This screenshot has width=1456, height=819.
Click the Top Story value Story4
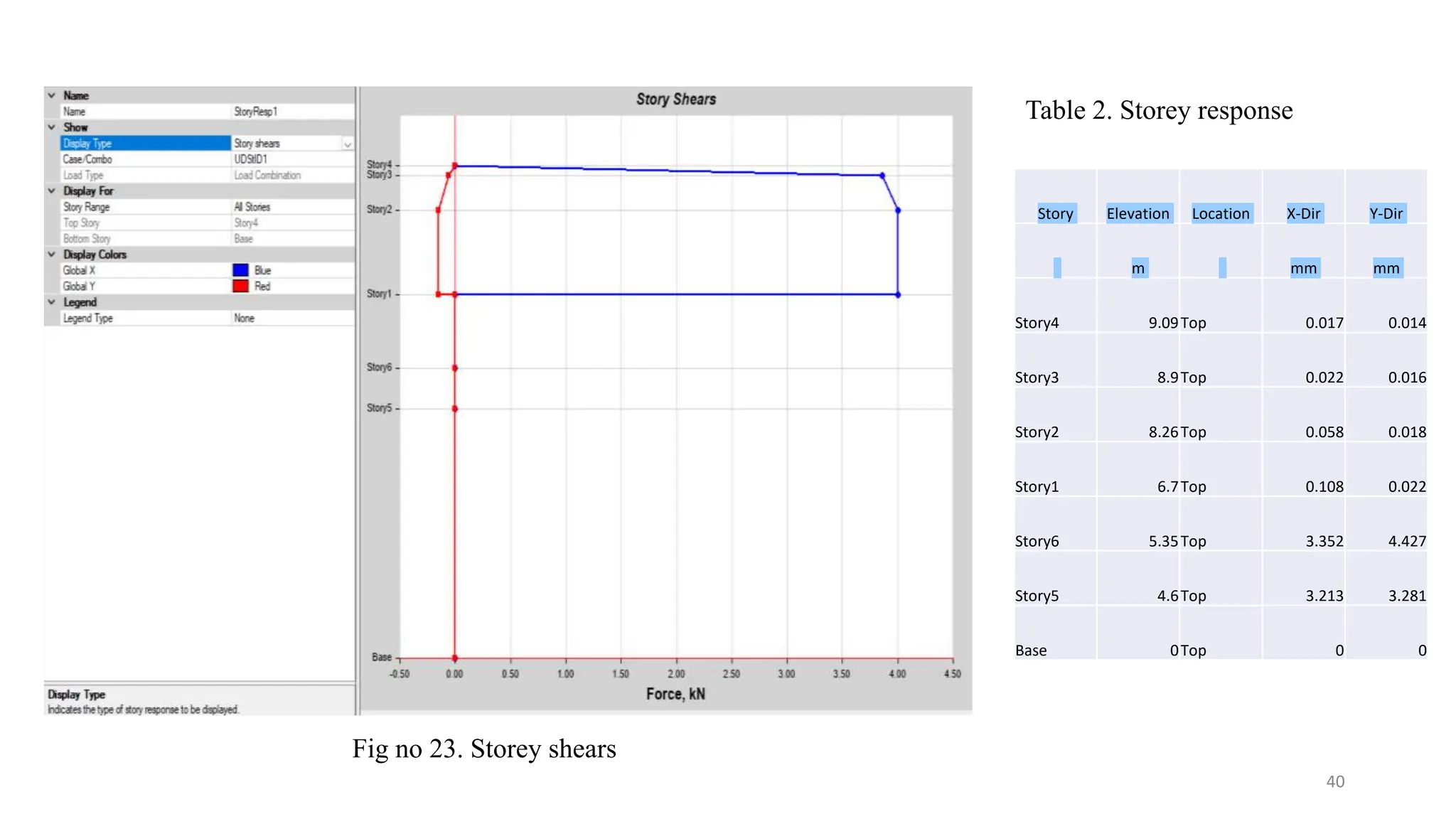click(x=291, y=223)
